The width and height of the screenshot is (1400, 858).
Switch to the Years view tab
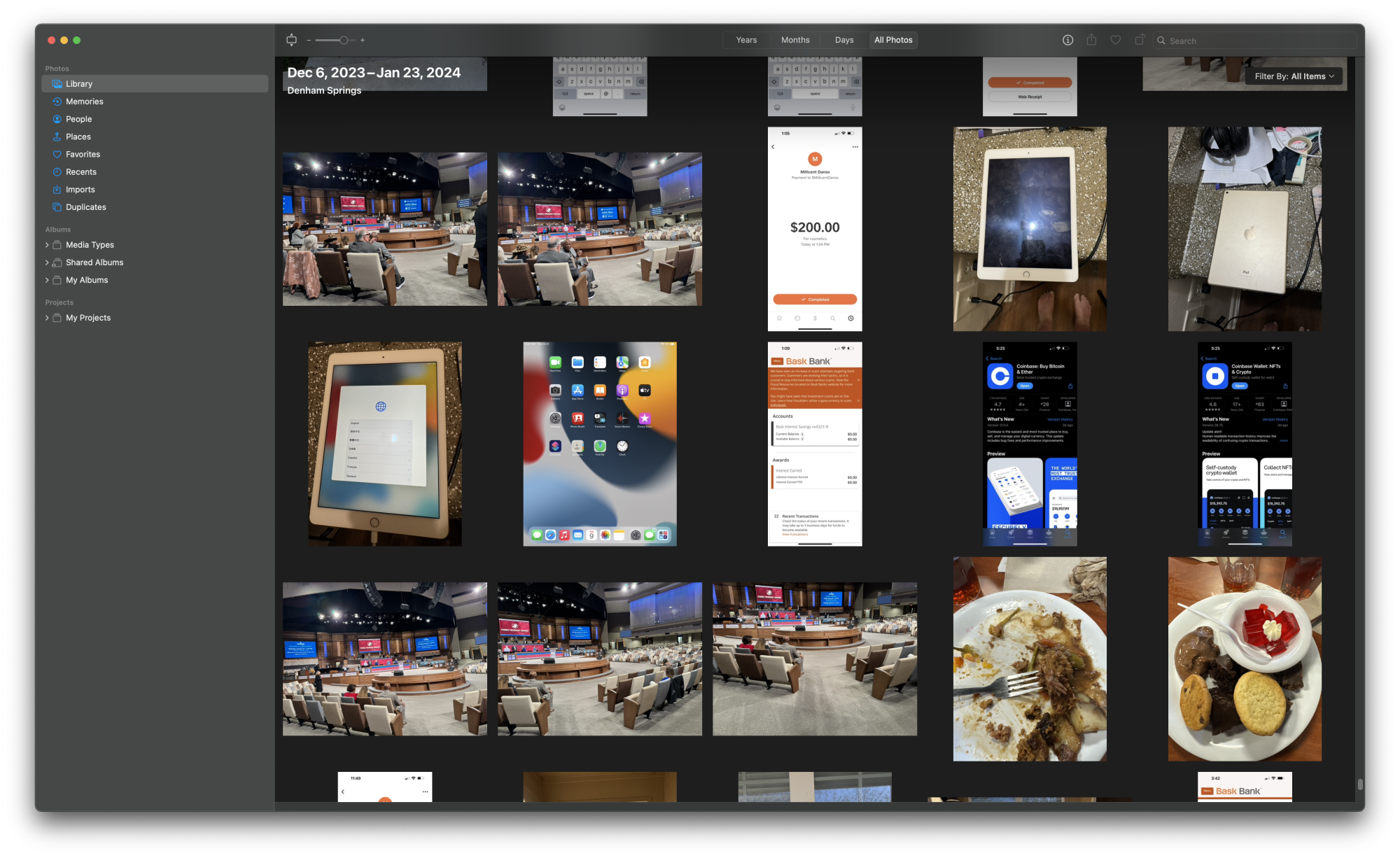(x=746, y=40)
